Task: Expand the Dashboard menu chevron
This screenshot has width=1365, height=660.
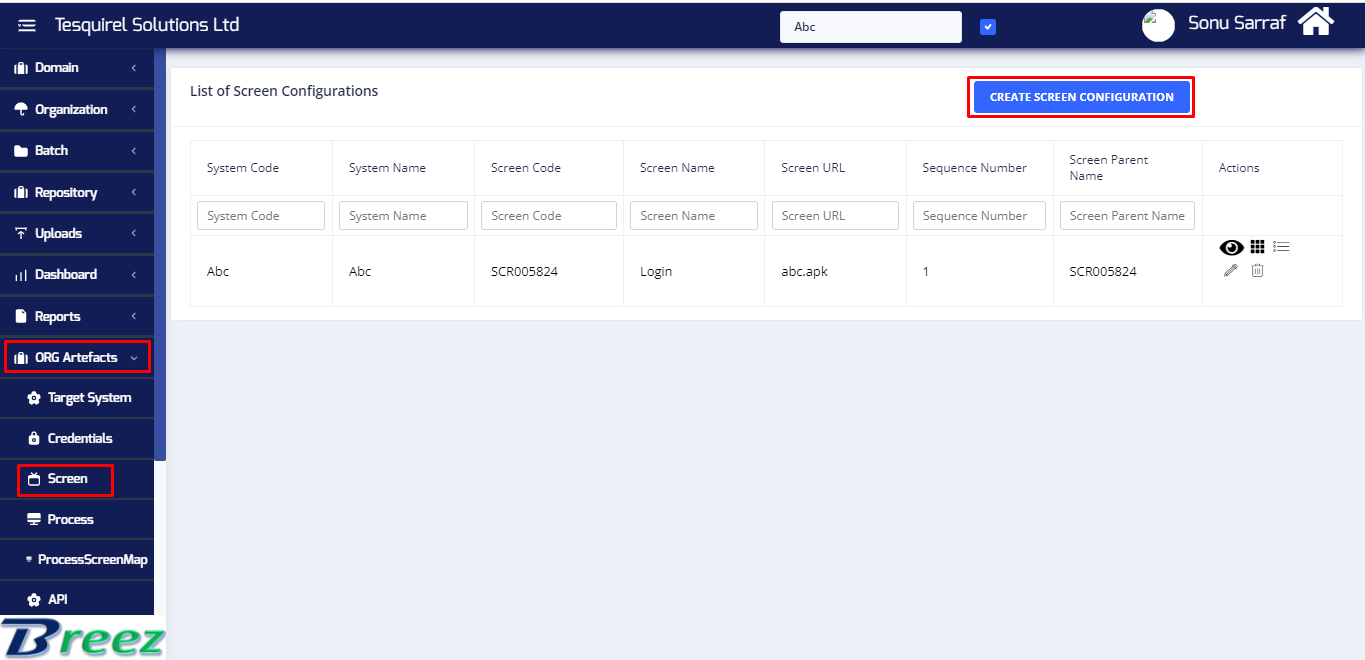Action: [134, 275]
